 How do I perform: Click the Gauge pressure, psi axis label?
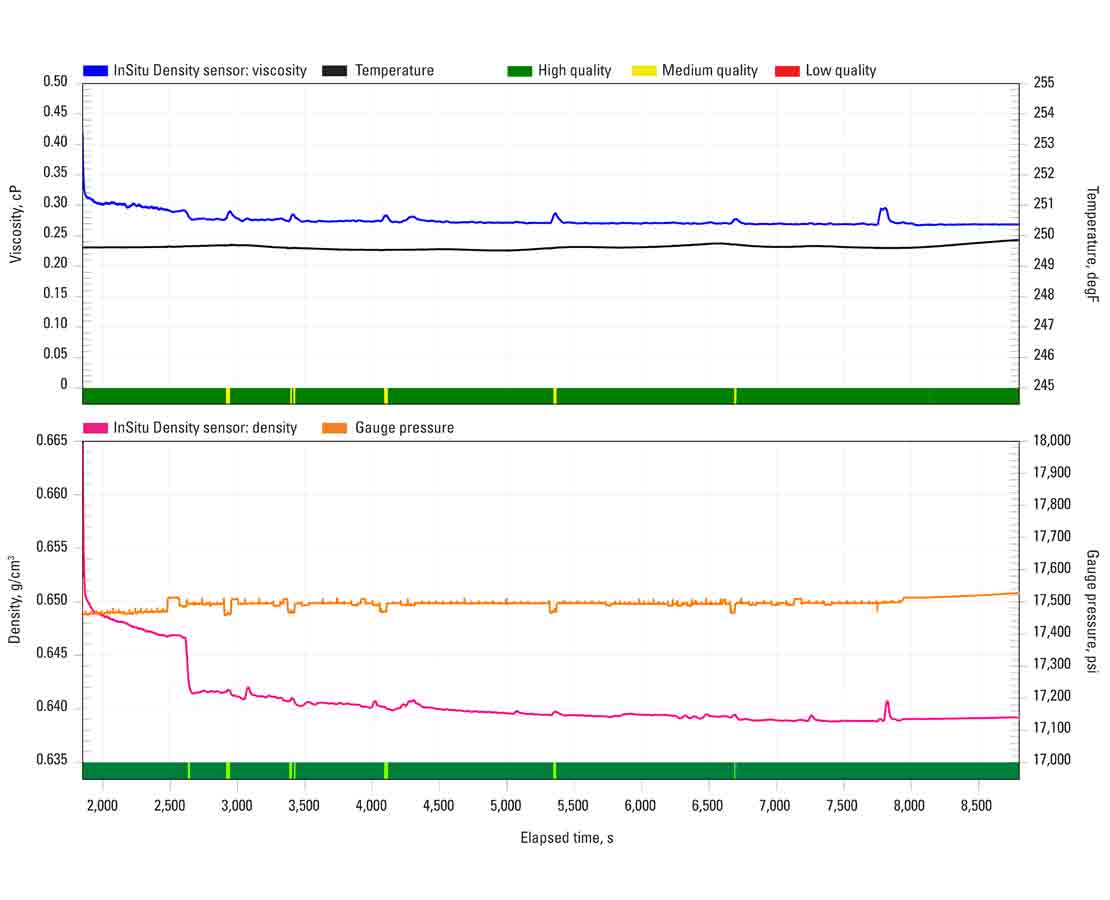click(1092, 611)
